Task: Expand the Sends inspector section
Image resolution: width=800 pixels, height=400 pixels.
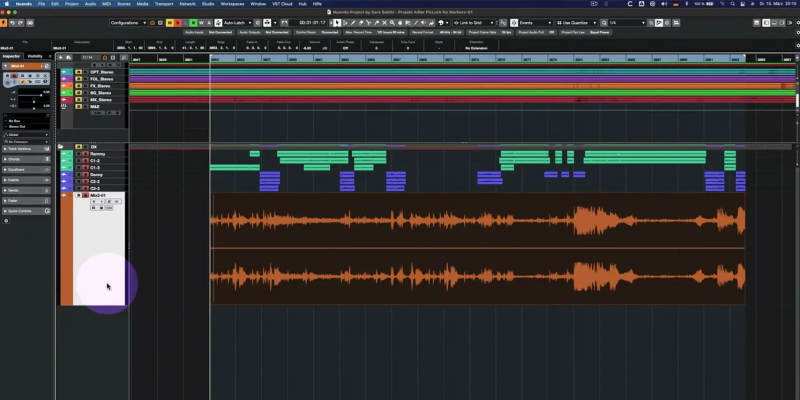Action: (27, 190)
